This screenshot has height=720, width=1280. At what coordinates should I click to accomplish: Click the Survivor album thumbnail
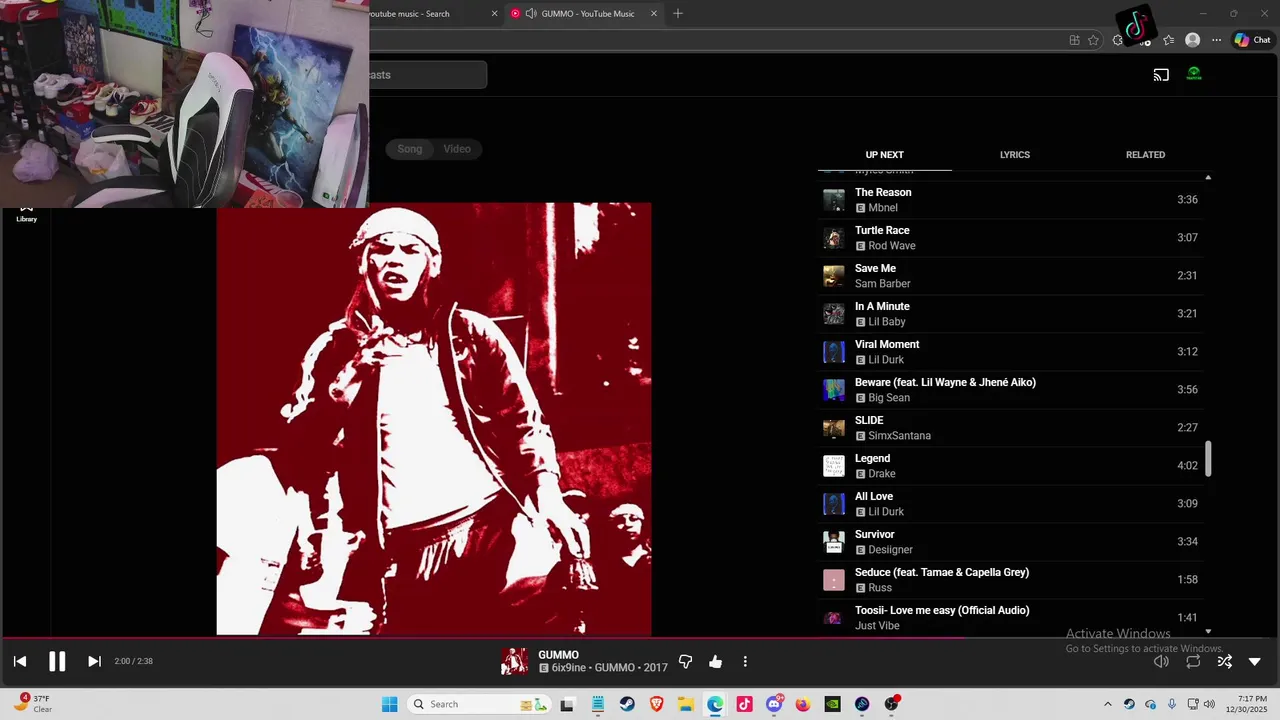834,542
